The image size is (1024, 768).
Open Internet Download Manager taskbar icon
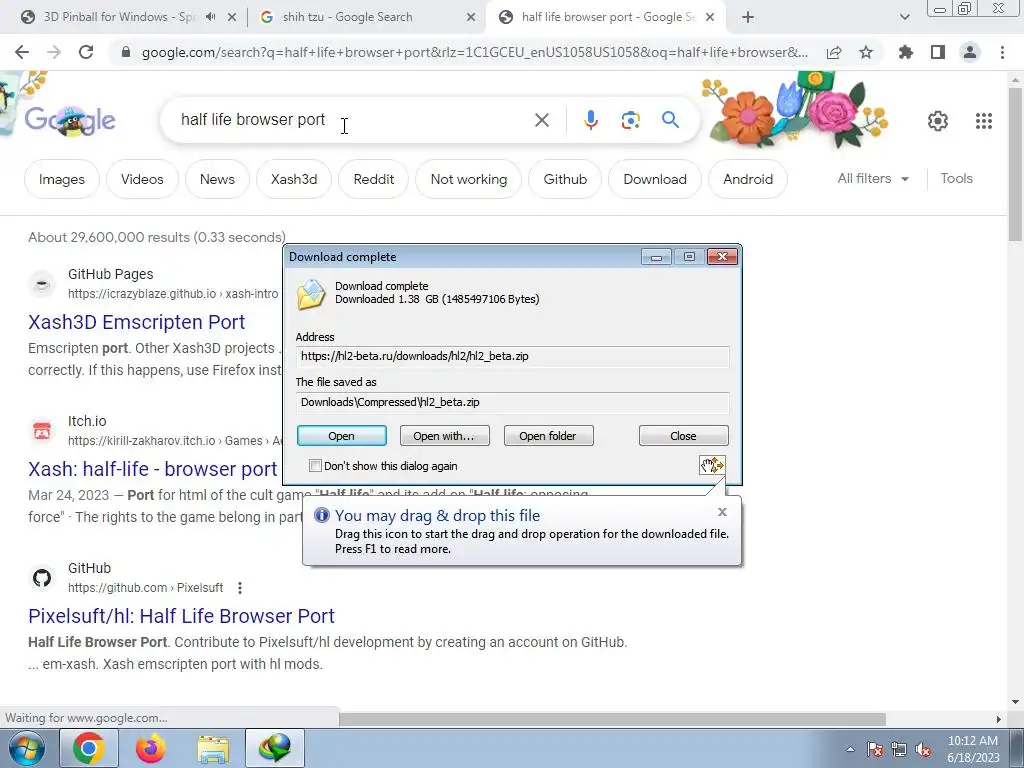pos(275,748)
